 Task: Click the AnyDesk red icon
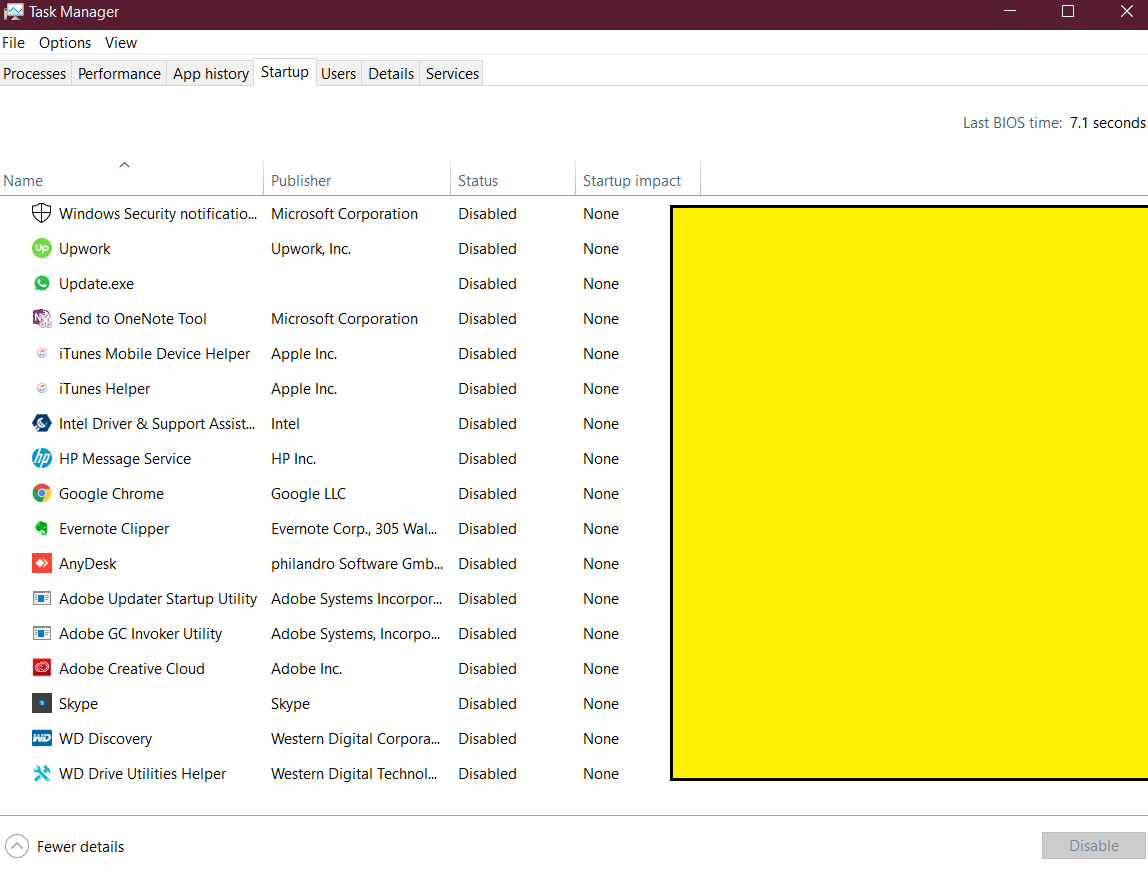(42, 563)
